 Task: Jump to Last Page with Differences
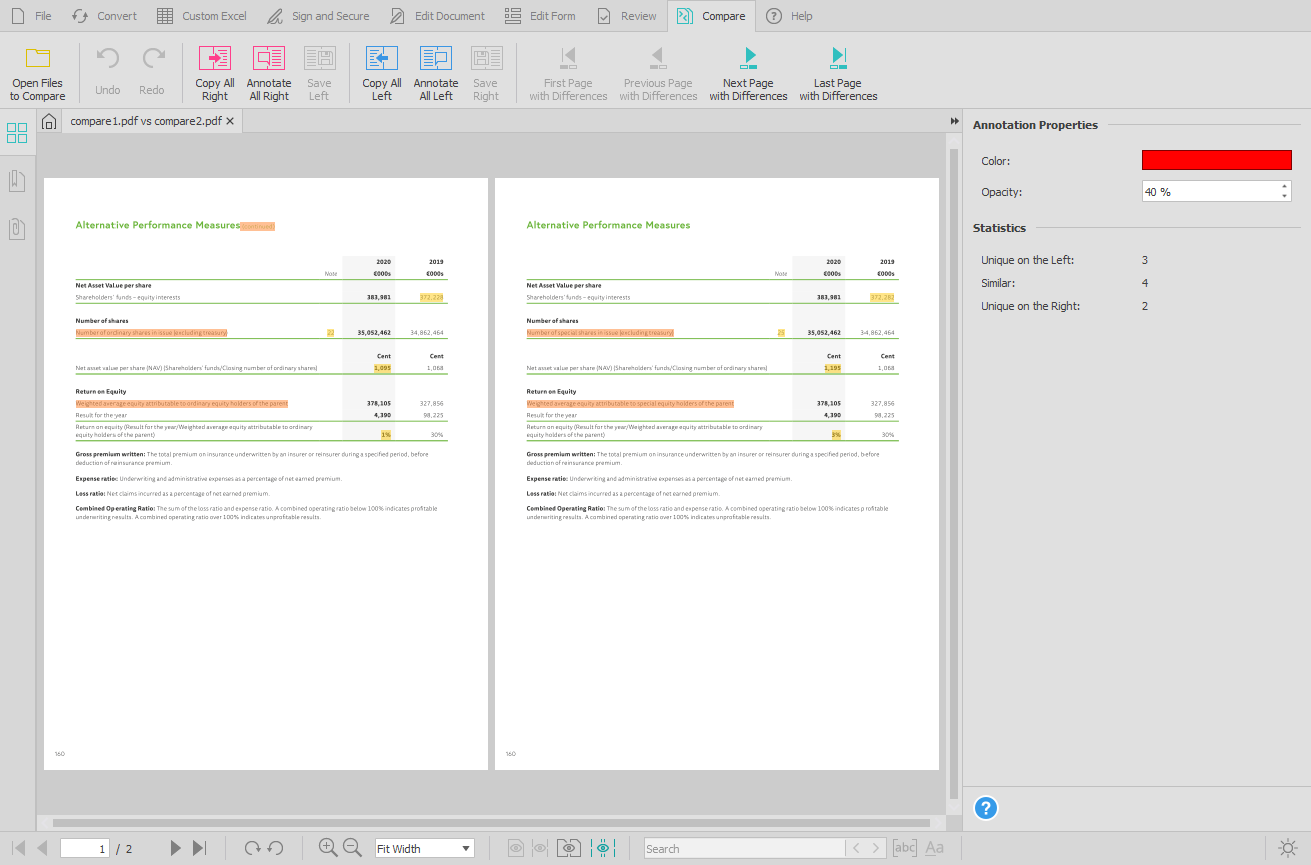tap(838, 71)
